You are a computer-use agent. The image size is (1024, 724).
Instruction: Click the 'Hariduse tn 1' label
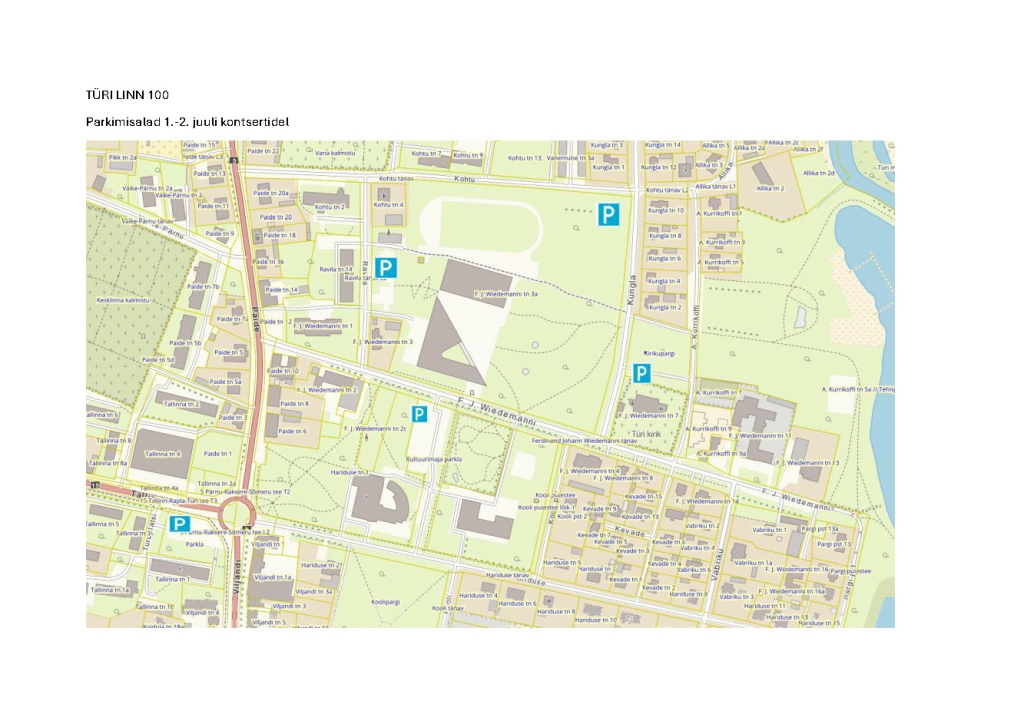tap(349, 472)
